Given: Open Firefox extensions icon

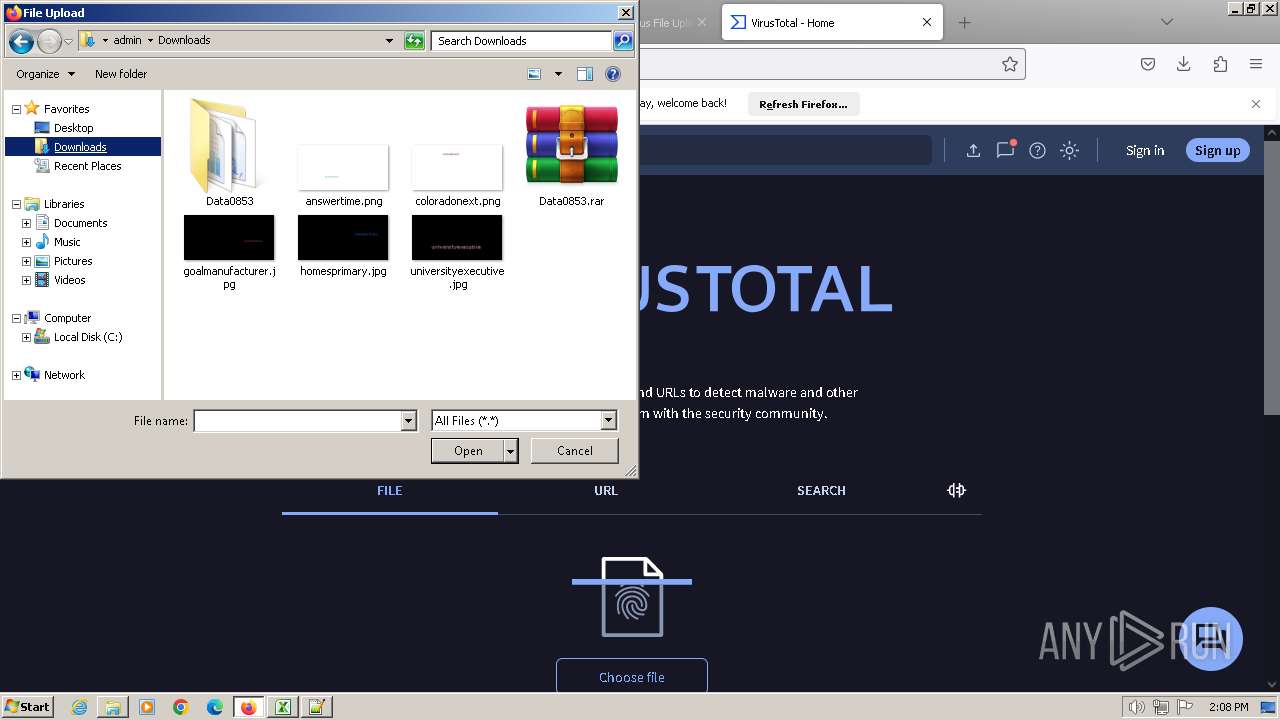Looking at the screenshot, I should pyautogui.click(x=1220, y=64).
